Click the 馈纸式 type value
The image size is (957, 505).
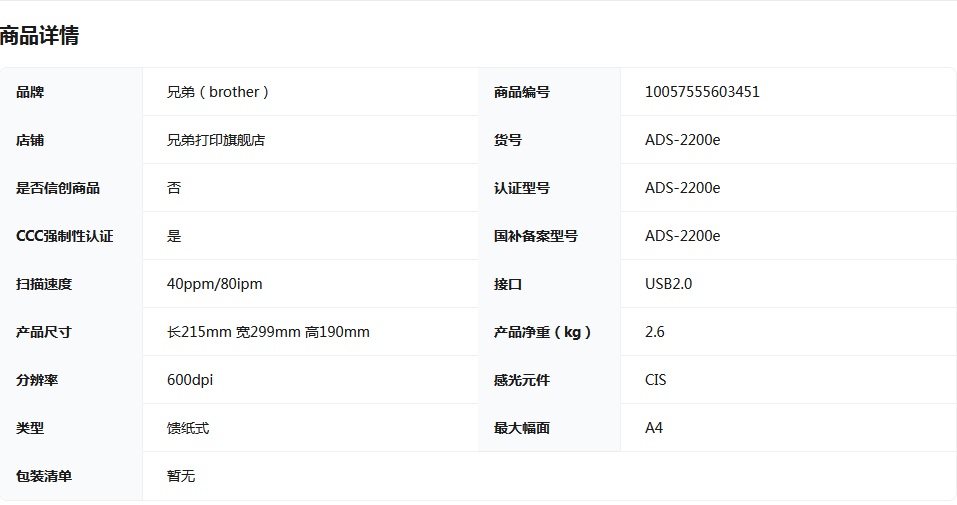point(188,429)
